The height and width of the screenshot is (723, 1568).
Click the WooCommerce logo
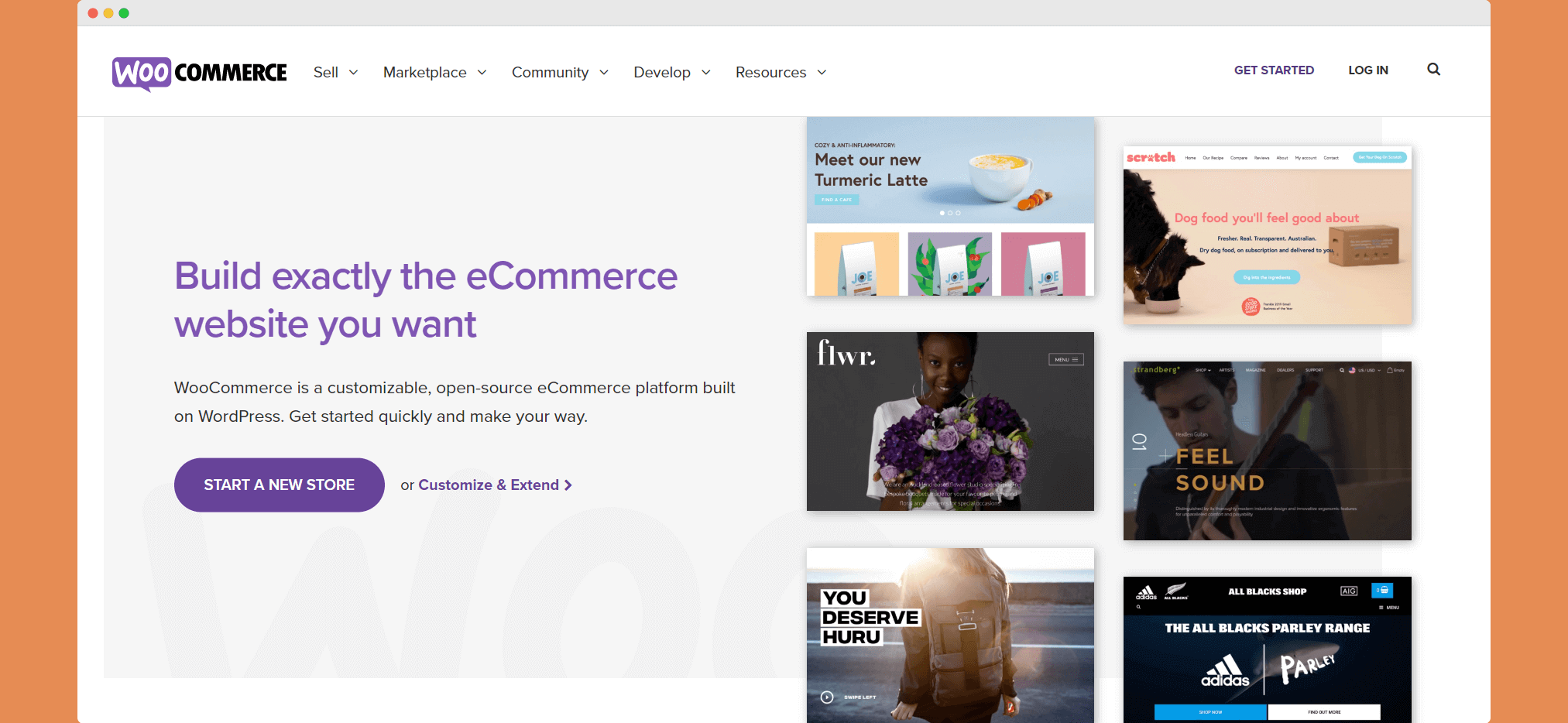pyautogui.click(x=200, y=73)
